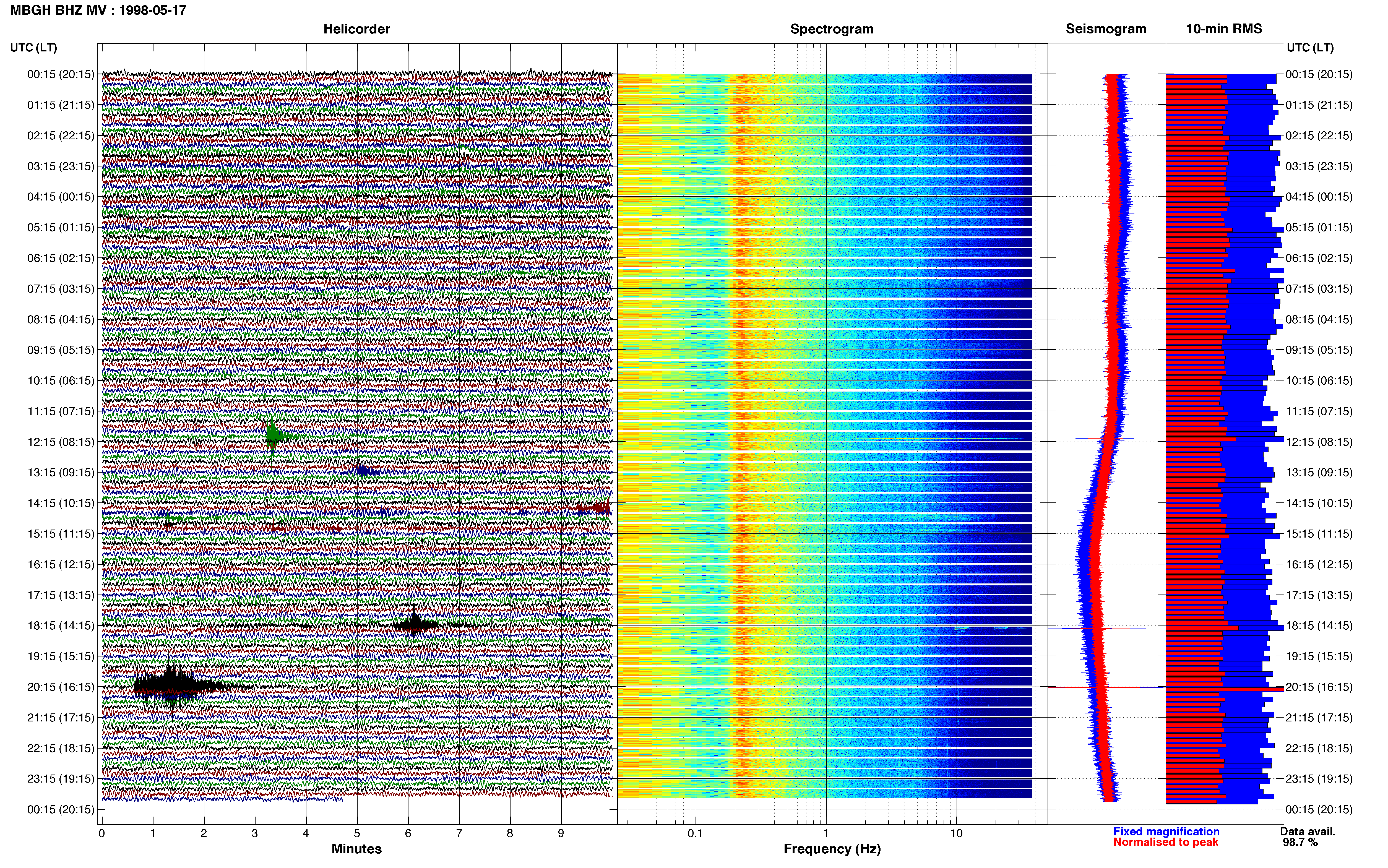Click the frequency tick label '0.1'
Screen dimensions: 1388x868
[695, 833]
